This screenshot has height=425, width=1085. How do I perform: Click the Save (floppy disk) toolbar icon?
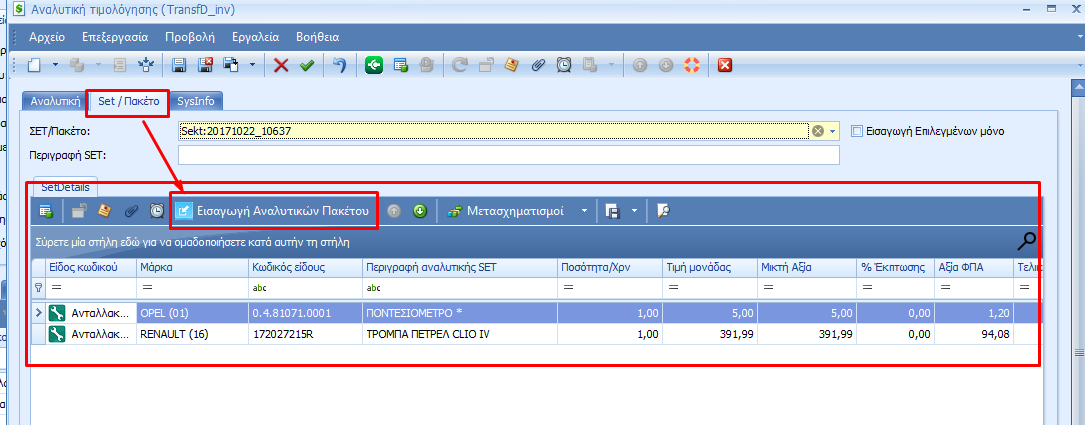click(x=180, y=65)
